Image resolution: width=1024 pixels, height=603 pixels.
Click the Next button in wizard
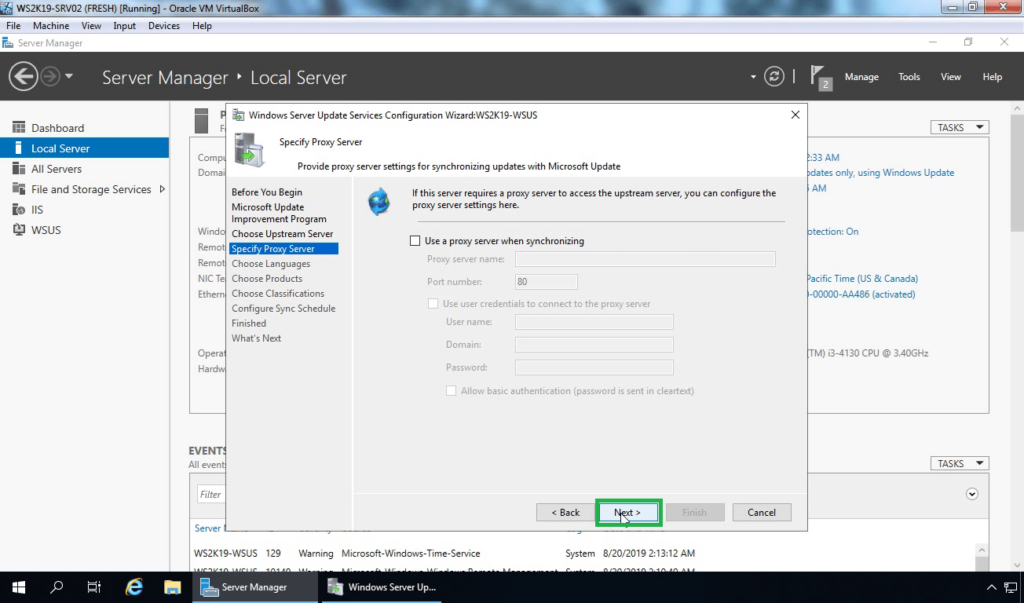pyautogui.click(x=628, y=512)
